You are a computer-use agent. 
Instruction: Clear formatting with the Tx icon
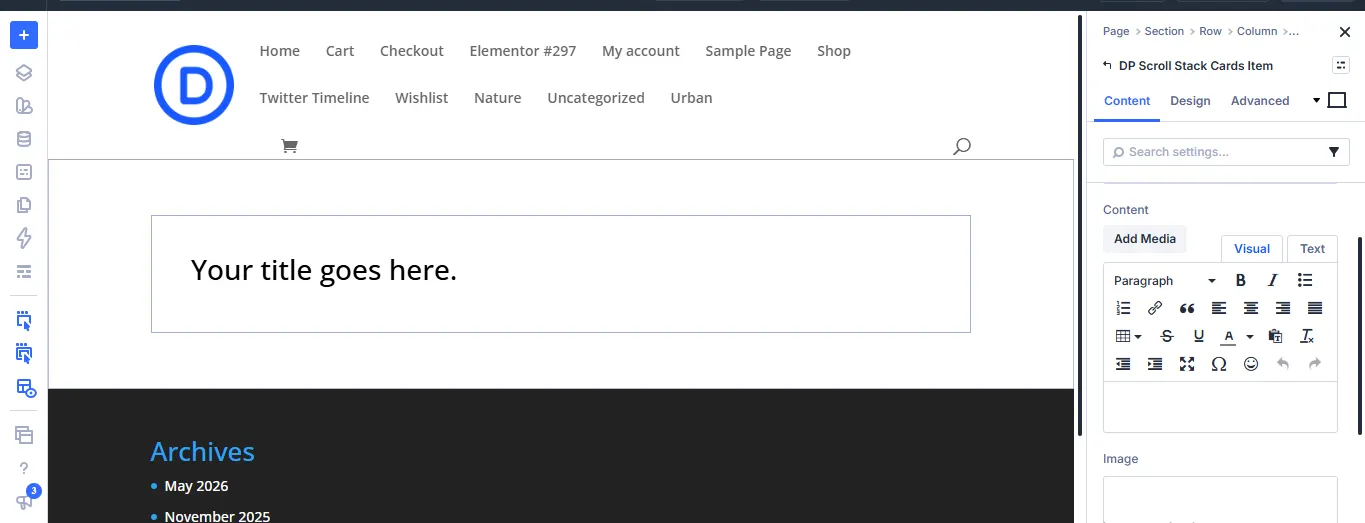point(1307,336)
